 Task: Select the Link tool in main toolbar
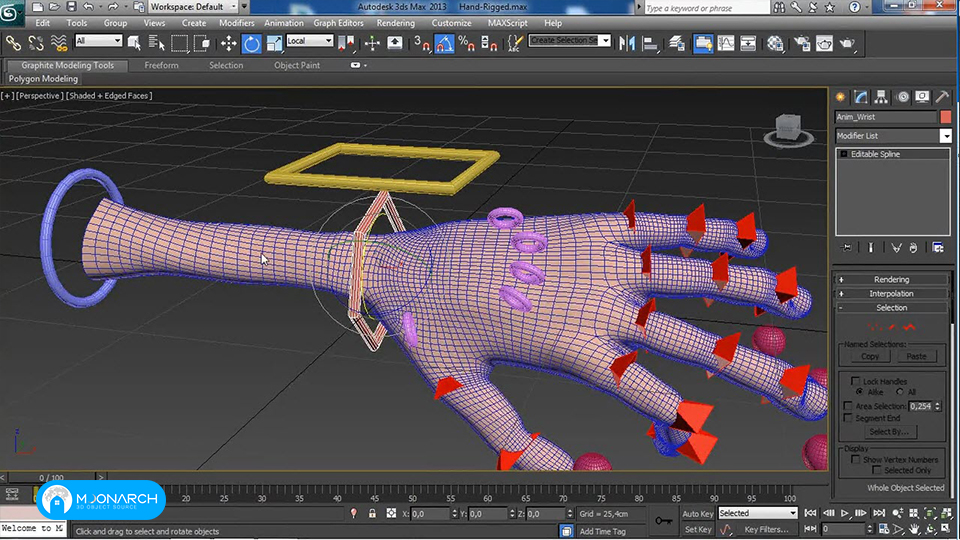13,43
